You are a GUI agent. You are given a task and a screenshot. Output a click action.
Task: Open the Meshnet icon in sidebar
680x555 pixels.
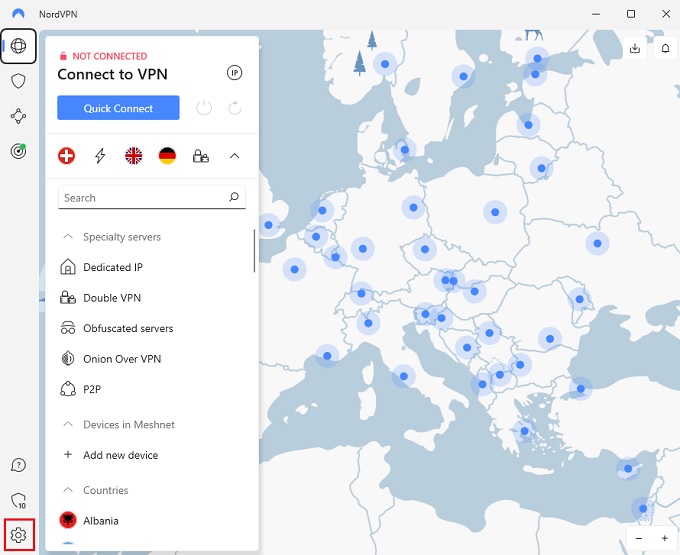click(18, 116)
